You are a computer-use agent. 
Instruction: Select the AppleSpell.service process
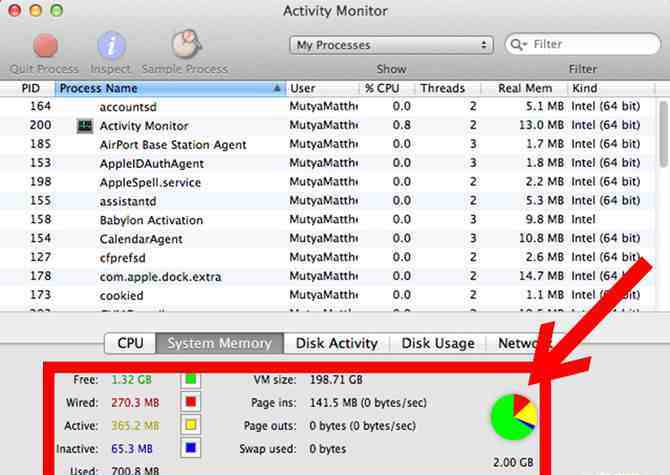[x=327, y=182]
